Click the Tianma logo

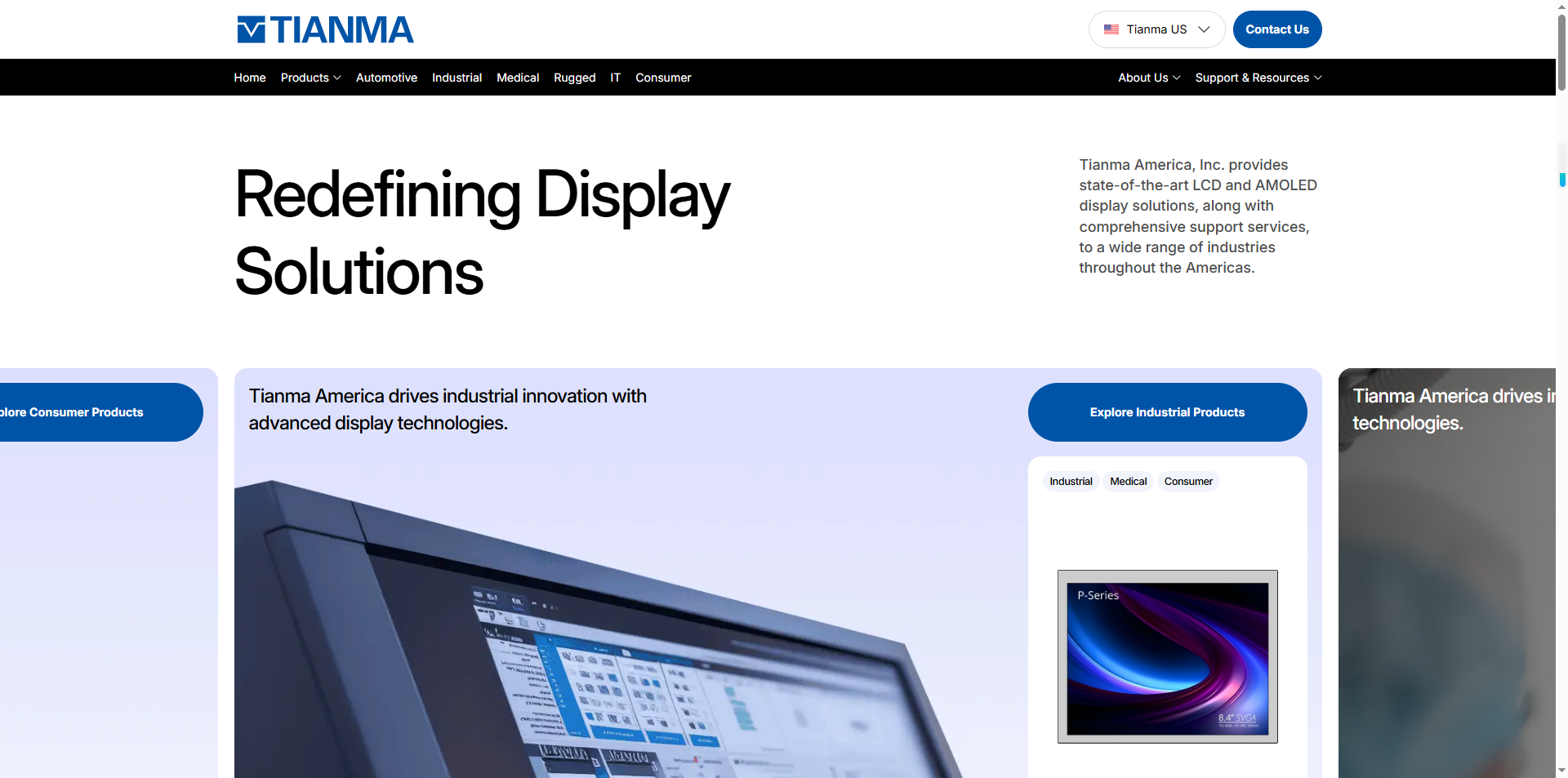click(325, 29)
